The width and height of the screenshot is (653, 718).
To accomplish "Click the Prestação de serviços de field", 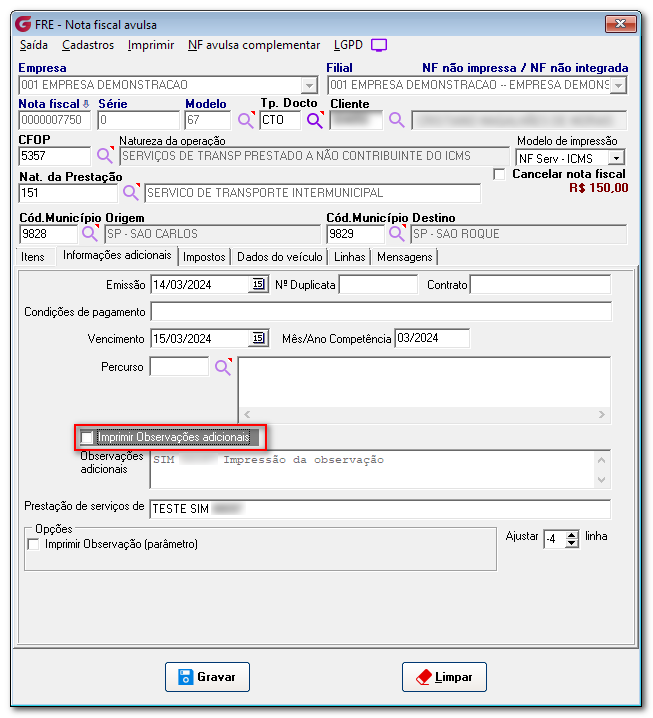I will coord(380,509).
